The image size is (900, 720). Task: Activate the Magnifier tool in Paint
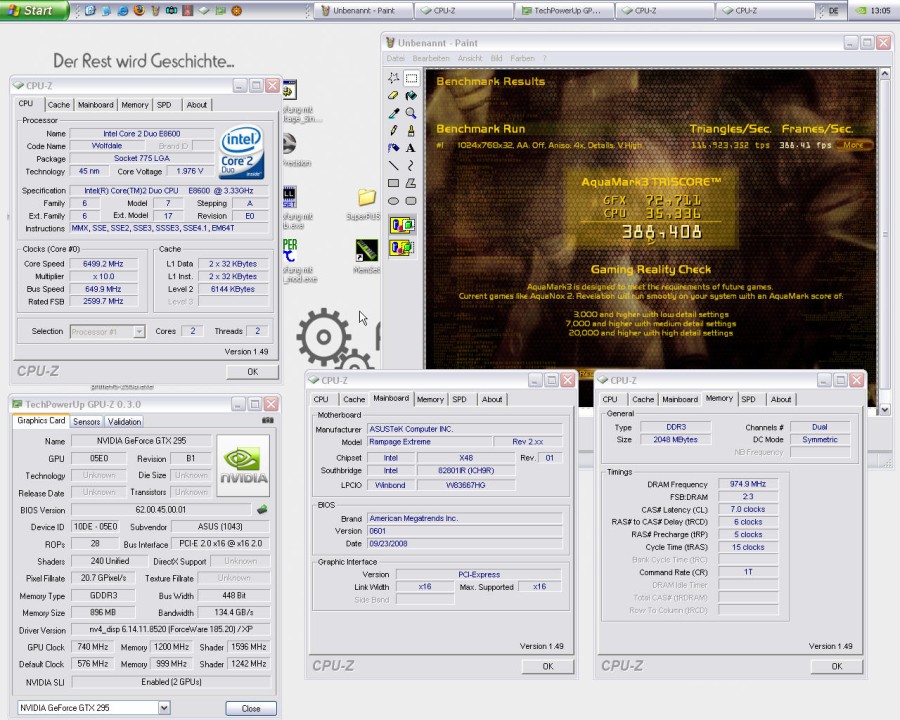[411, 113]
